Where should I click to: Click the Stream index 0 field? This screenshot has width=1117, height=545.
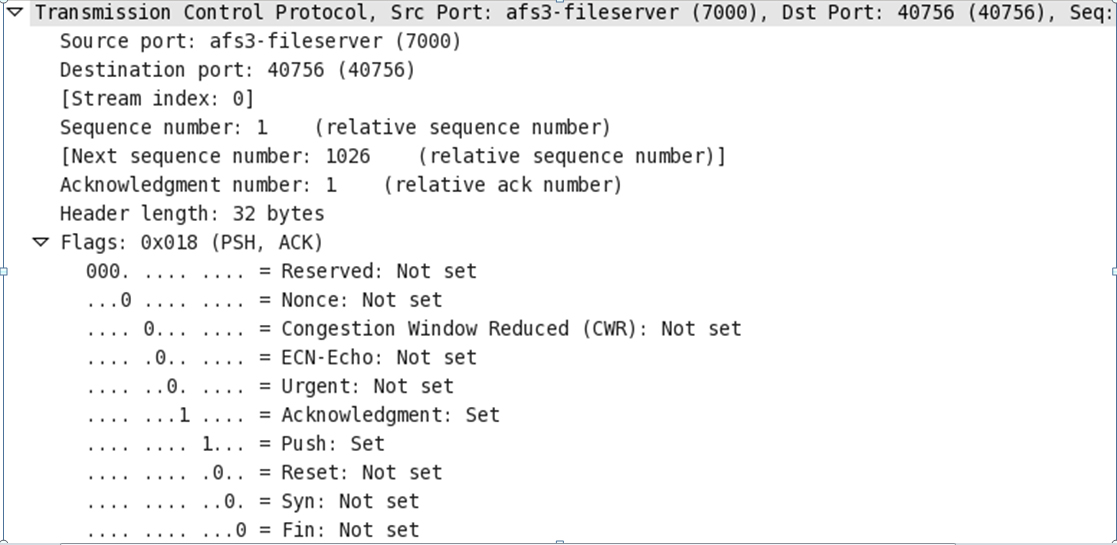pos(157,99)
